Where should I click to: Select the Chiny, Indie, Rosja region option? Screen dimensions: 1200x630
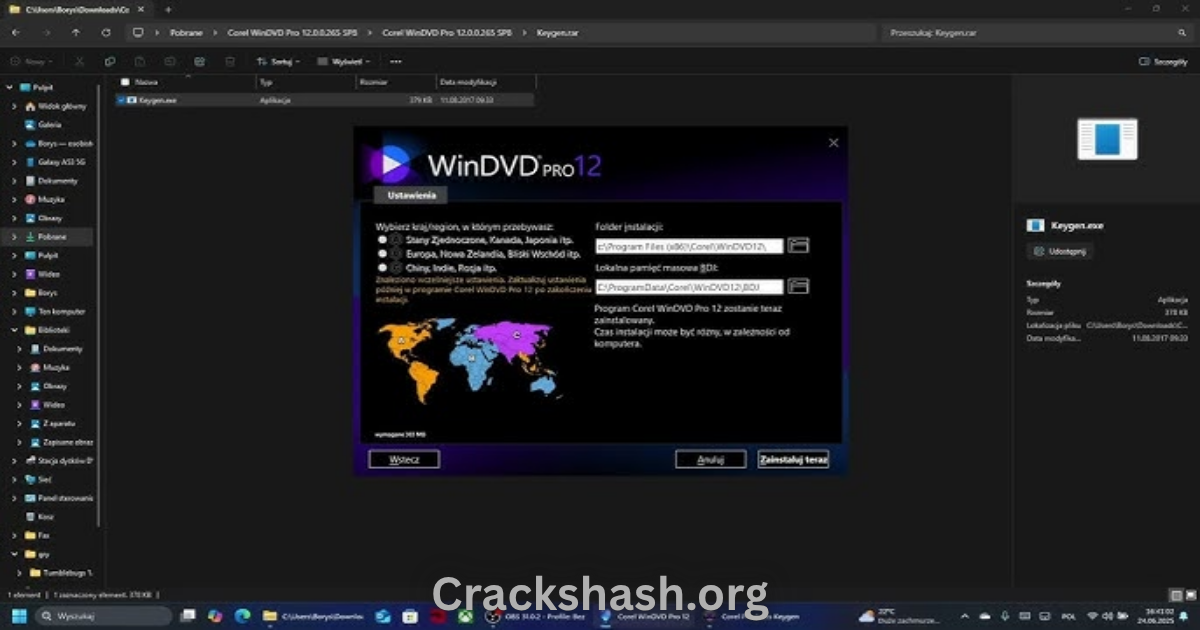pyautogui.click(x=382, y=267)
